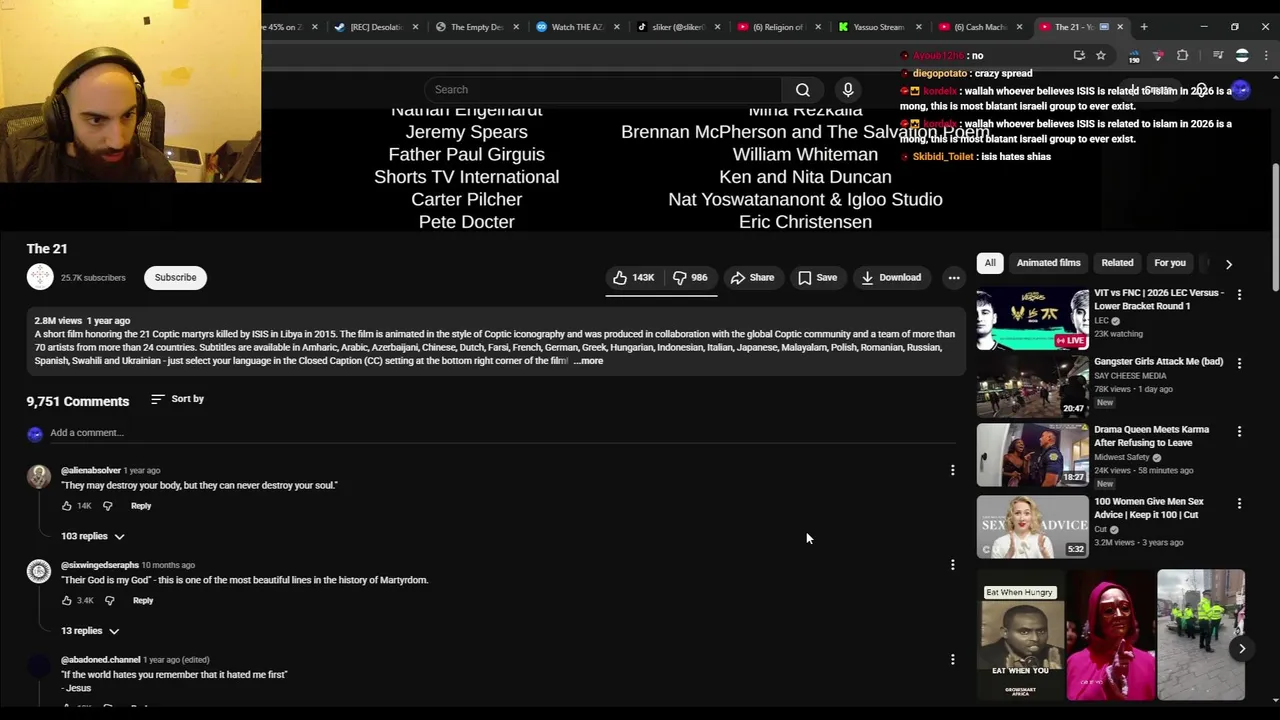Open @sixwingedseraphs username link
This screenshot has height=720, width=1280.
click(x=100, y=566)
